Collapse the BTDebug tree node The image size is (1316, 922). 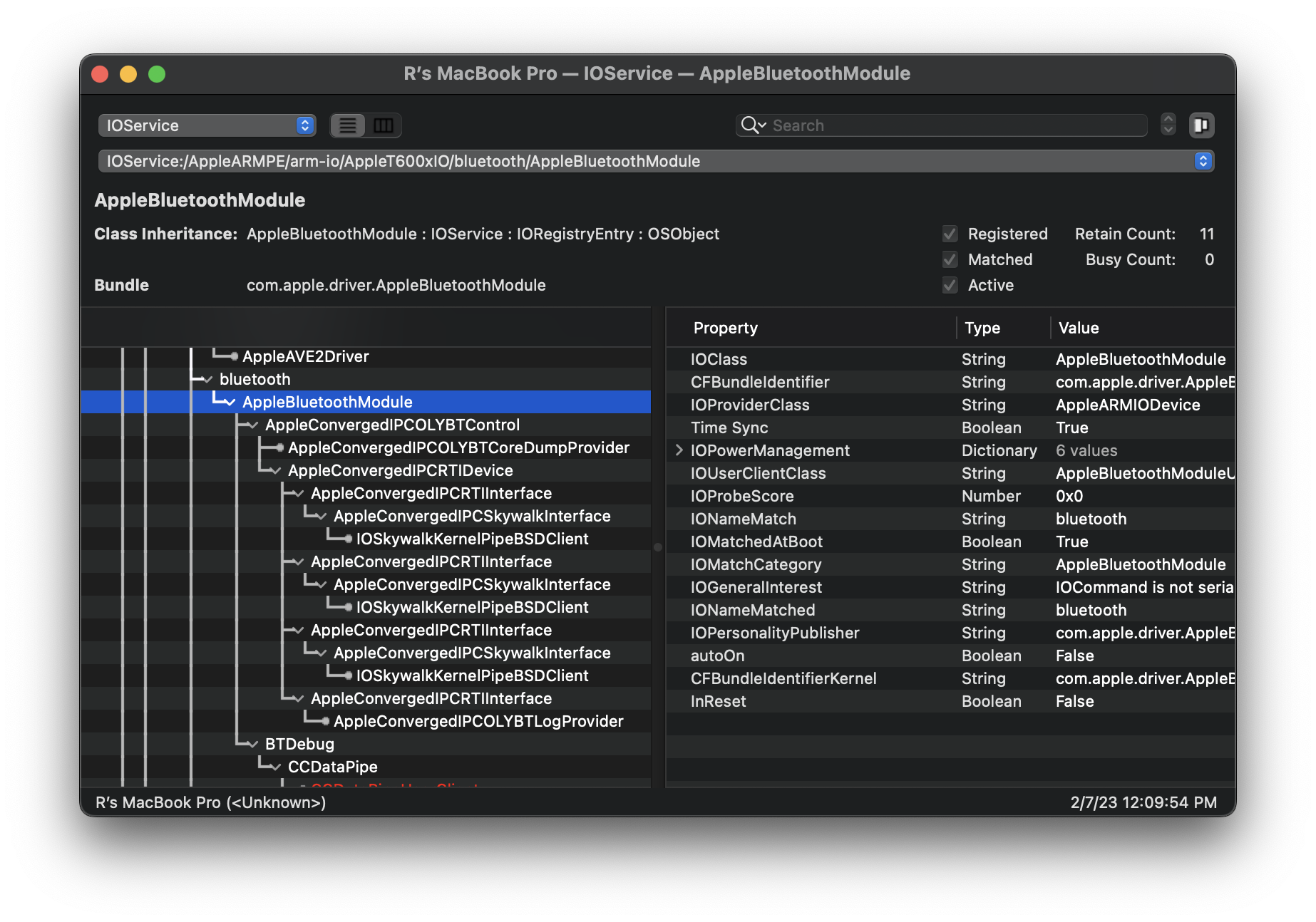point(253,744)
